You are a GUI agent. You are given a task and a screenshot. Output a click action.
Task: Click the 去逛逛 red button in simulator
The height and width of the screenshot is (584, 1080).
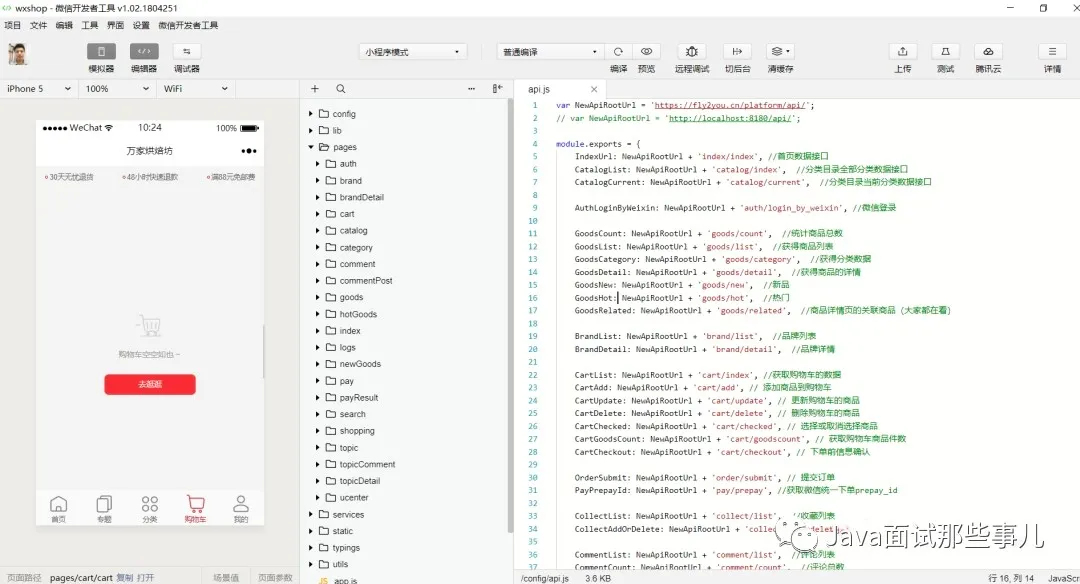pyautogui.click(x=149, y=384)
